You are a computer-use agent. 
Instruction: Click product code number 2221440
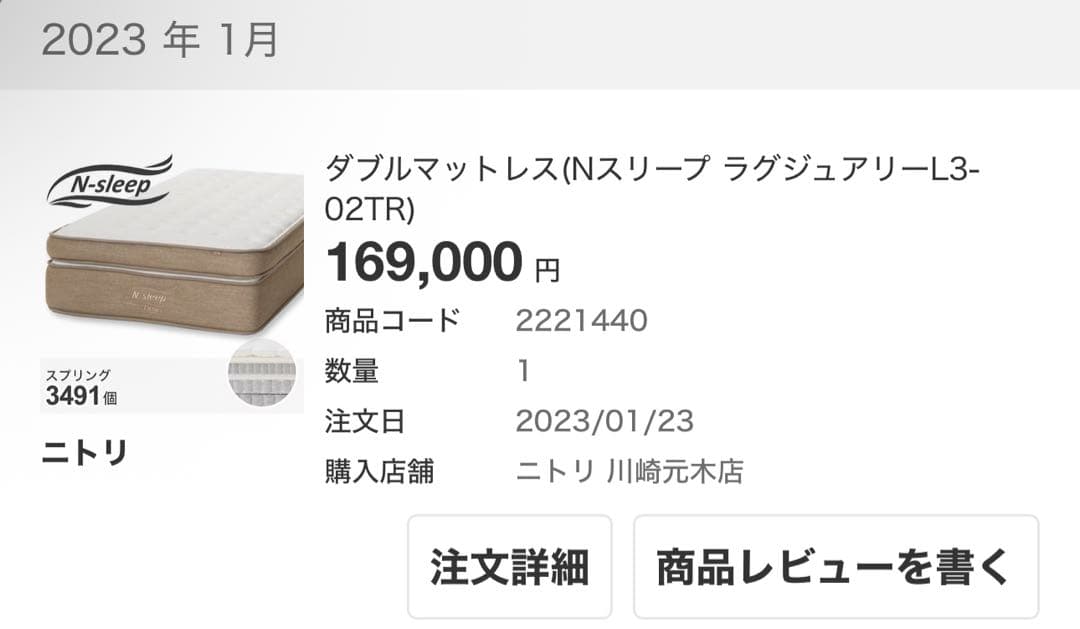[x=581, y=321]
